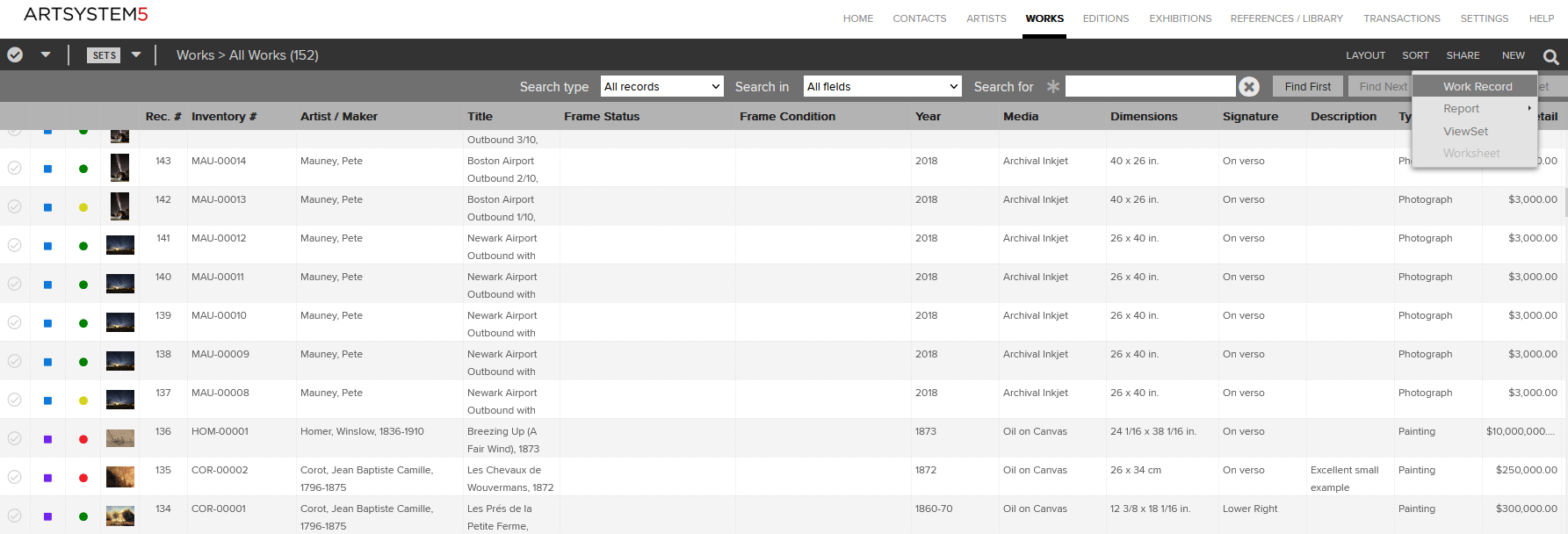This screenshot has height=534, width=1568.
Task: Open the EXHIBITIONS tab
Action: [1181, 18]
